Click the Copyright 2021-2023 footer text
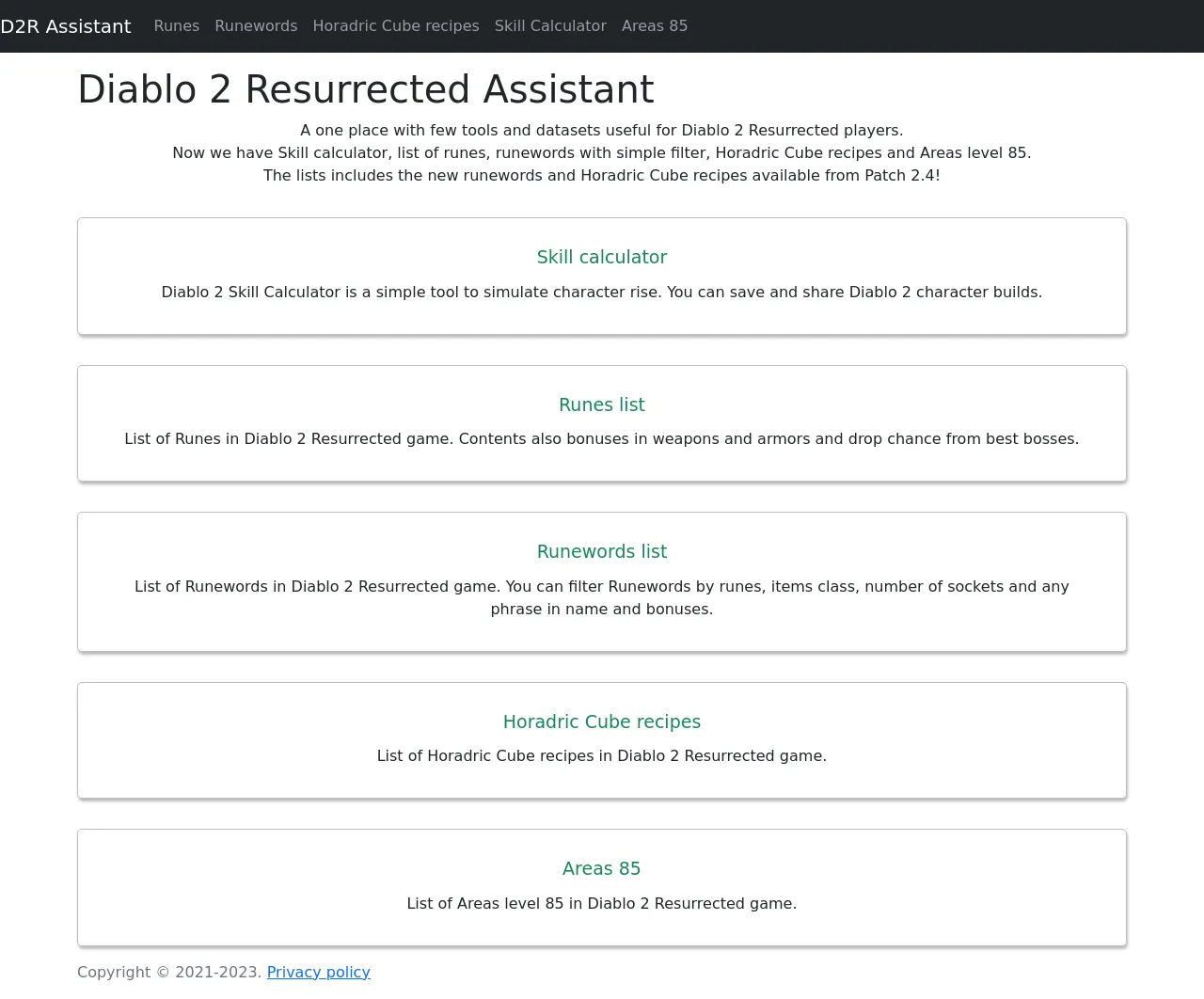This screenshot has height=999, width=1204. pos(169,972)
